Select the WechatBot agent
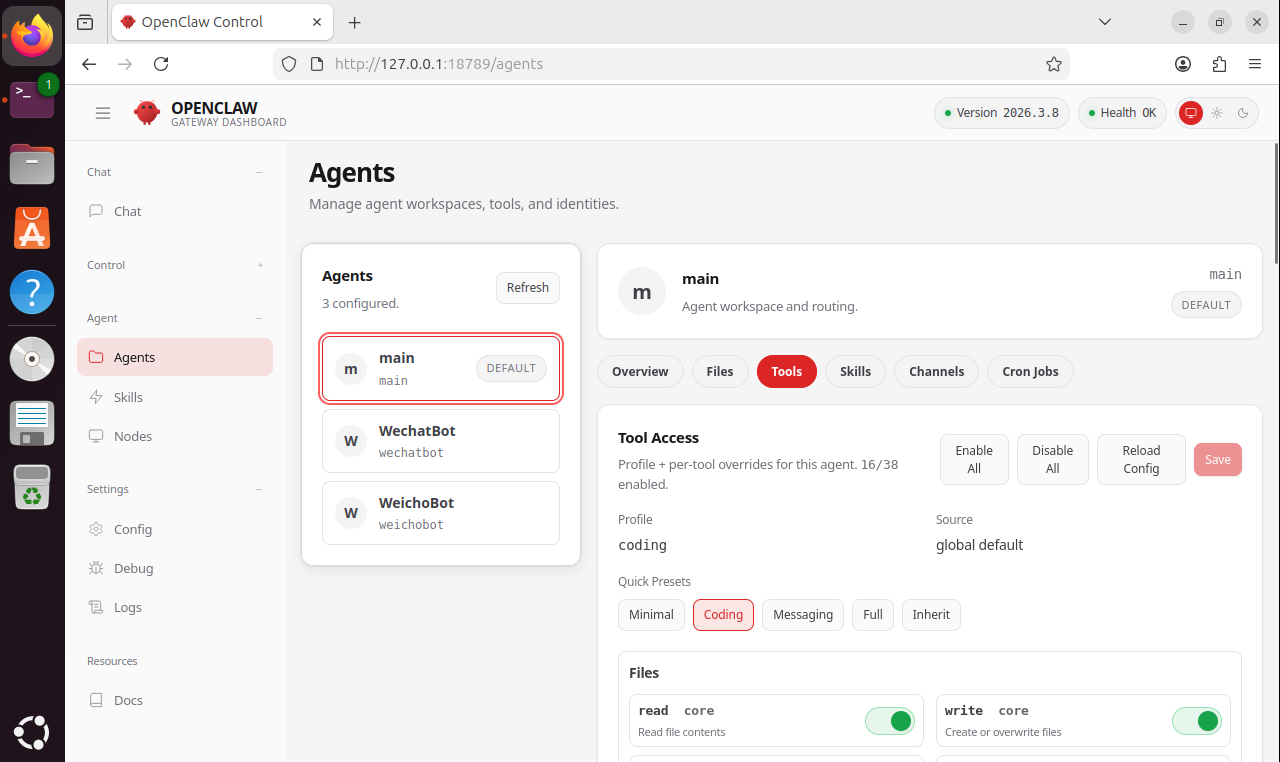This screenshot has height=762, width=1280. 441,441
